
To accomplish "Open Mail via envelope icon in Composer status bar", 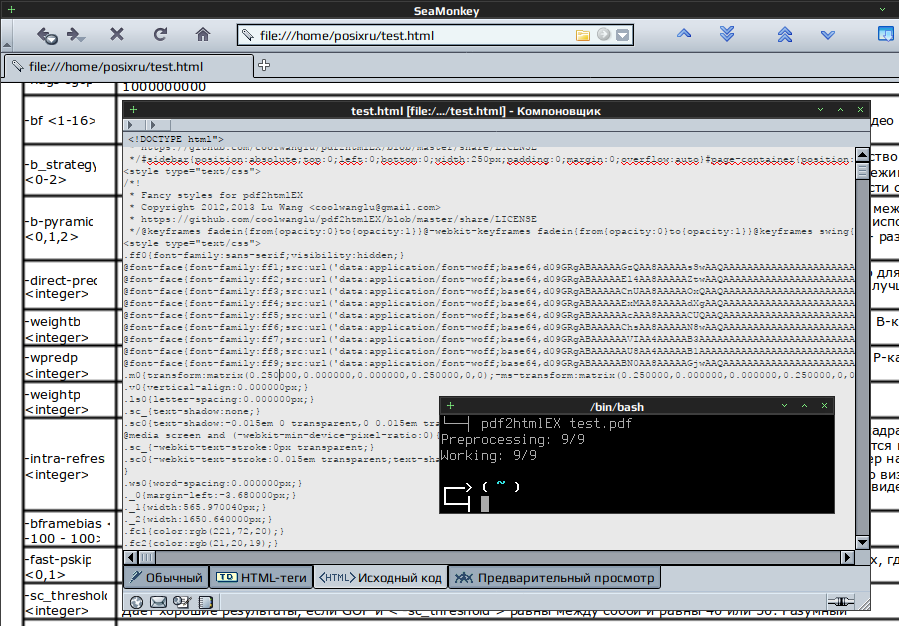I will pyautogui.click(x=158, y=602).
